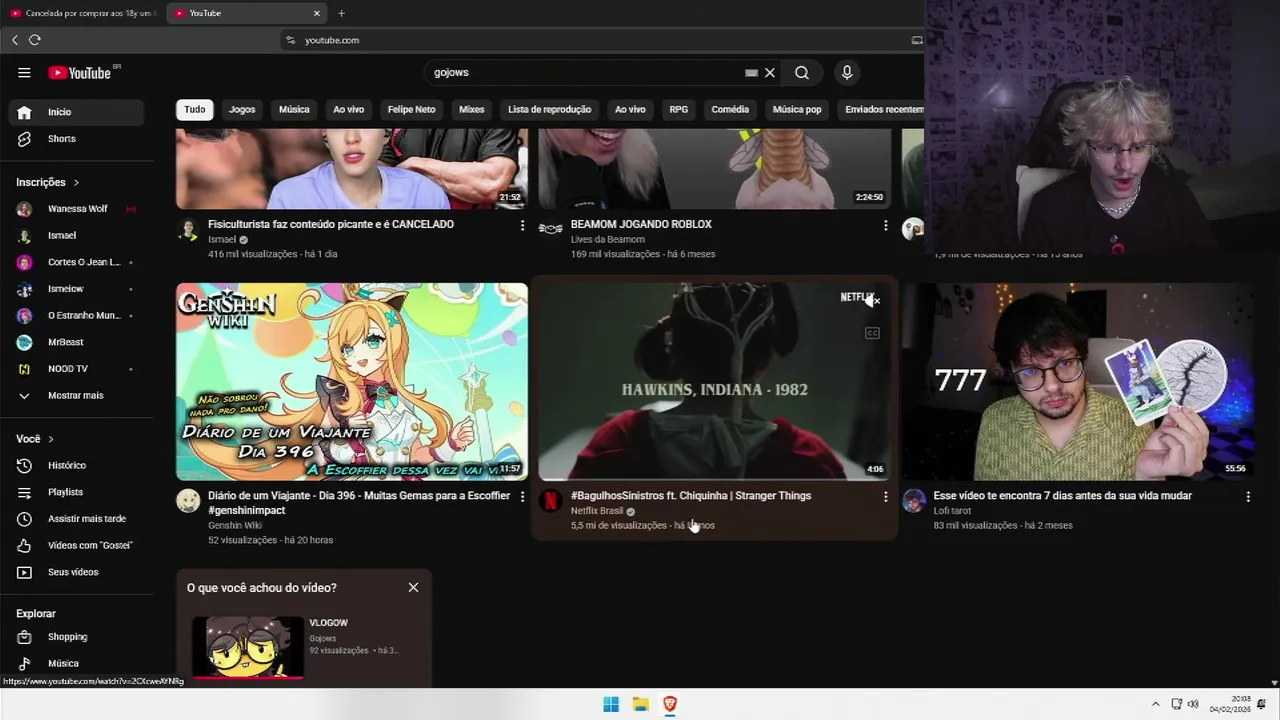Select the Jogos filter chip
Viewport: 1280px width, 720px height.
coord(242,109)
